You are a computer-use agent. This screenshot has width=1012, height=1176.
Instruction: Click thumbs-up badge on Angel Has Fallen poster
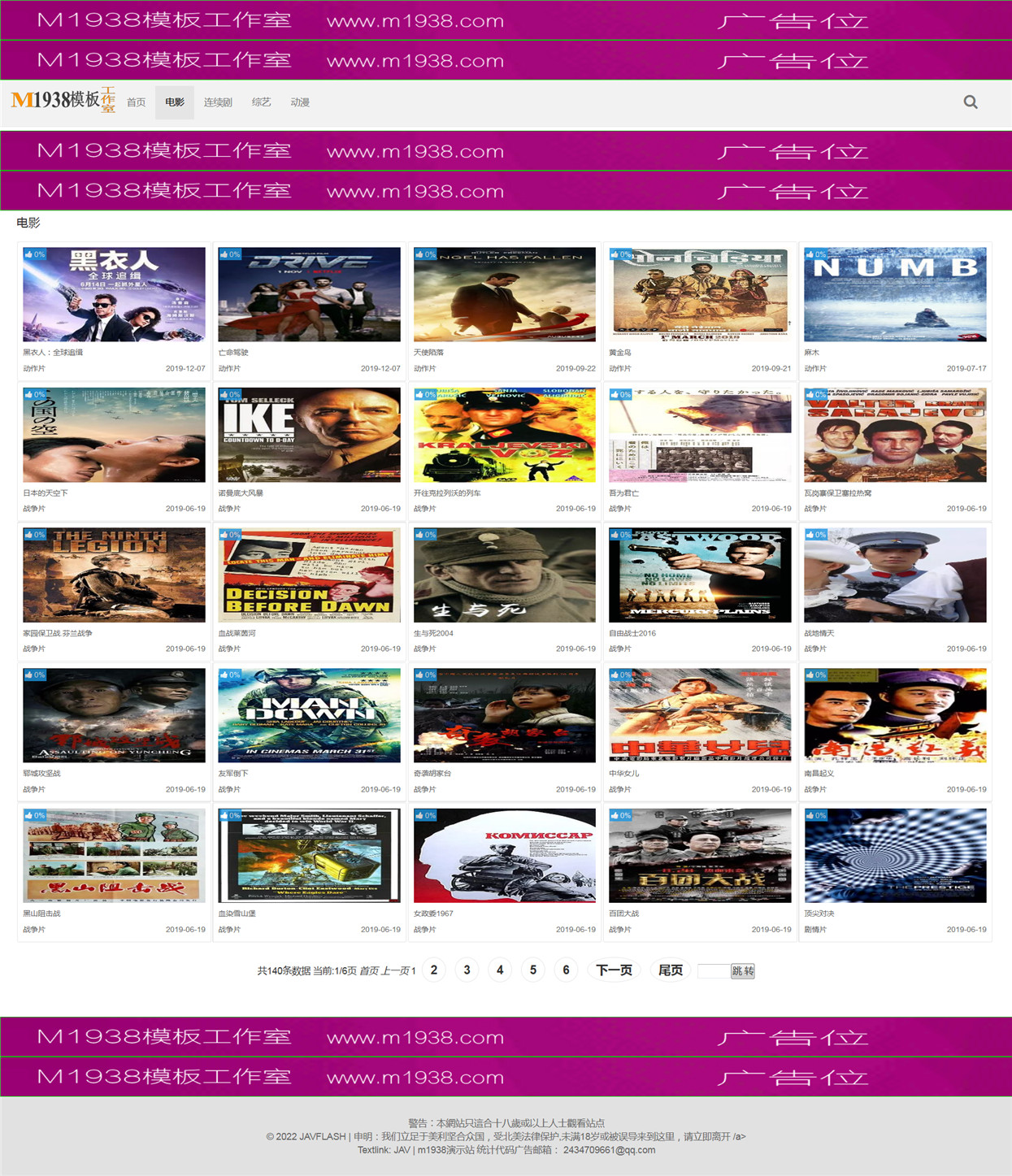point(426,254)
